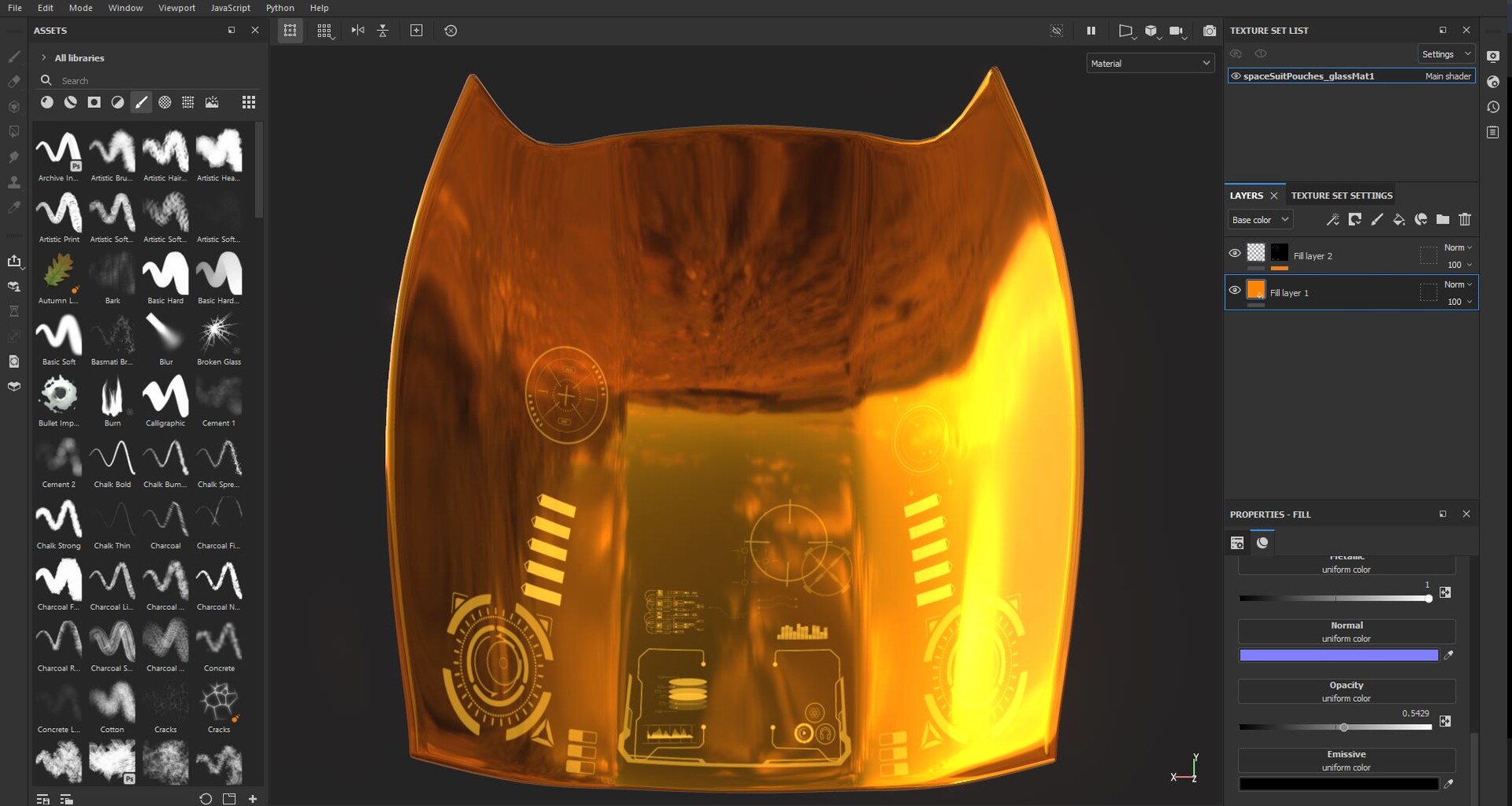Click the Settings button in Texture Set List

1445,54
